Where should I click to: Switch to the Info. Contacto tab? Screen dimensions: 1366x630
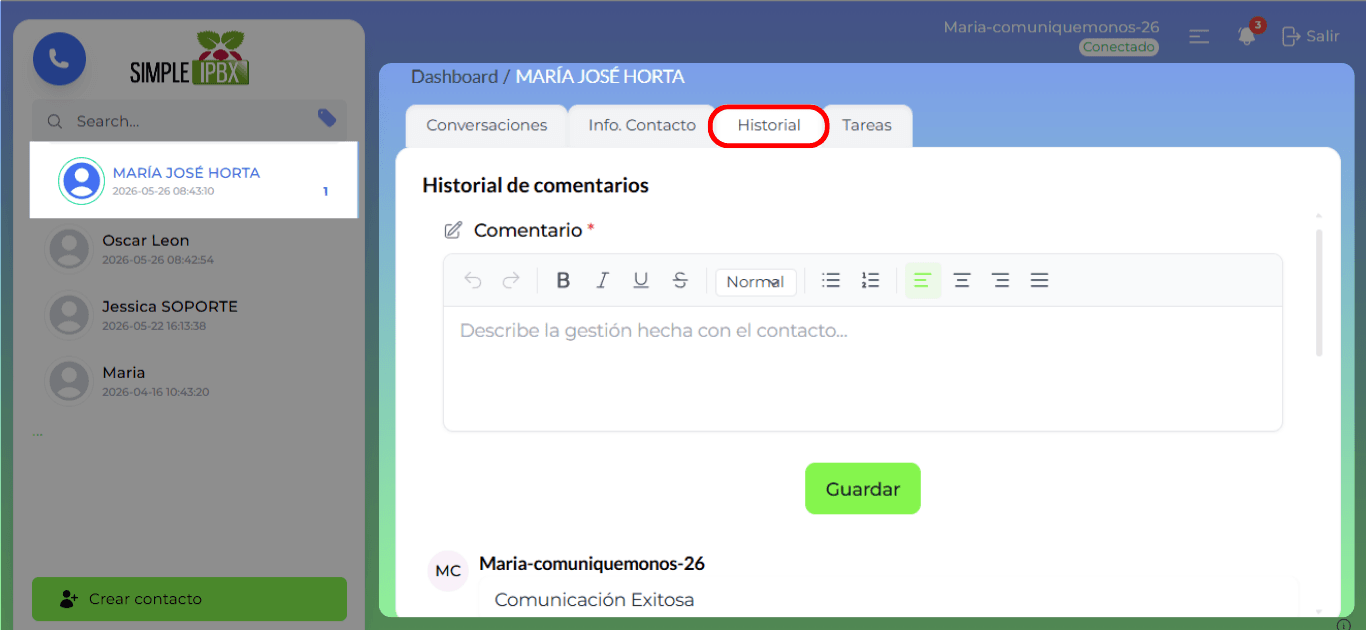642,126
